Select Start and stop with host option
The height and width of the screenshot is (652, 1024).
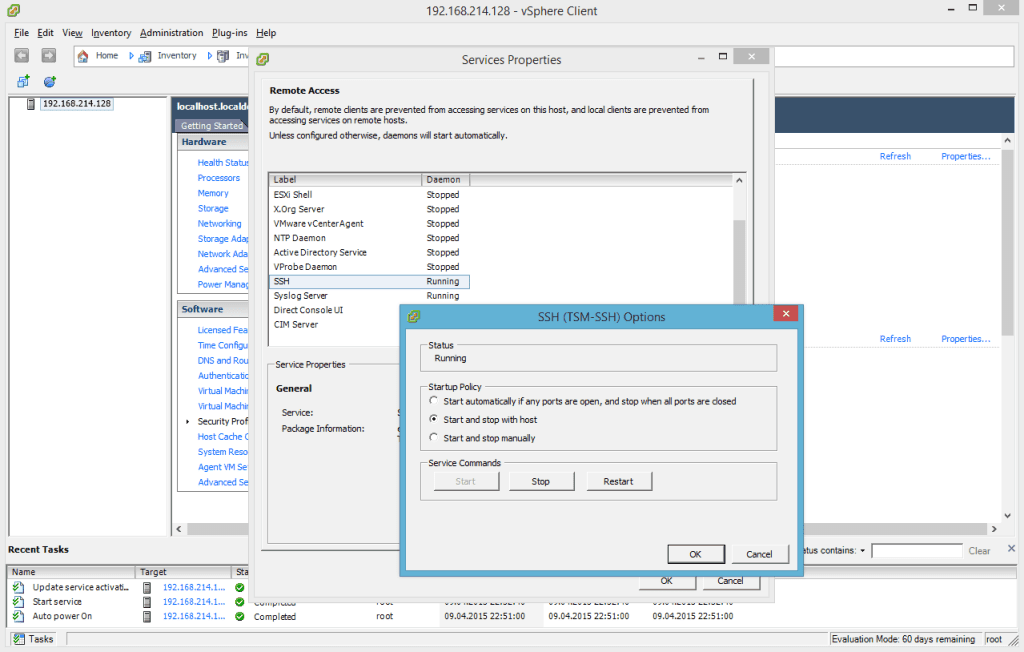434,419
